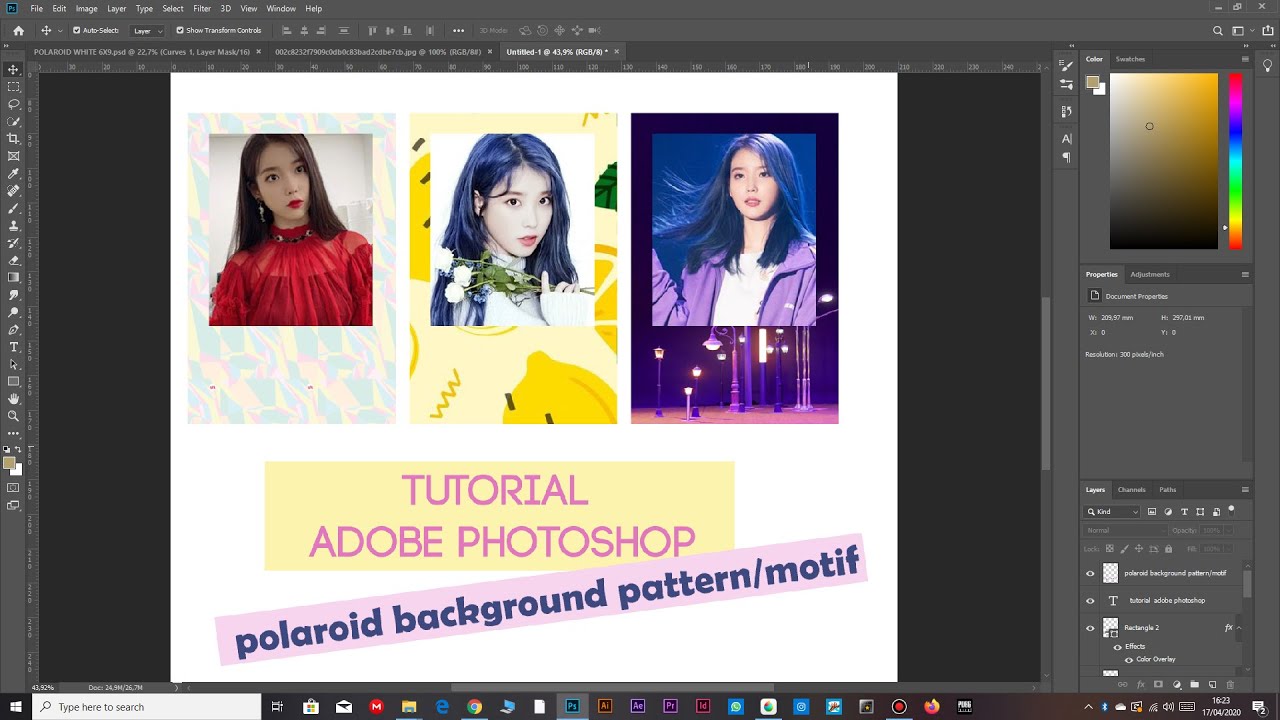Open the Layers panel menu
Screen dimensions: 1280x720
pos(1245,490)
